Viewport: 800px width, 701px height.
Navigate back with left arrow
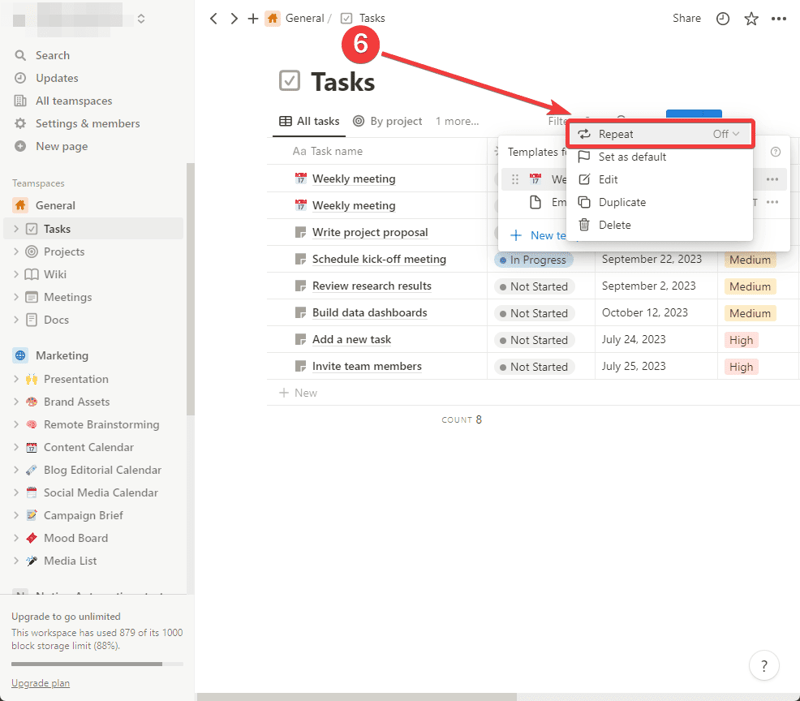[214, 18]
